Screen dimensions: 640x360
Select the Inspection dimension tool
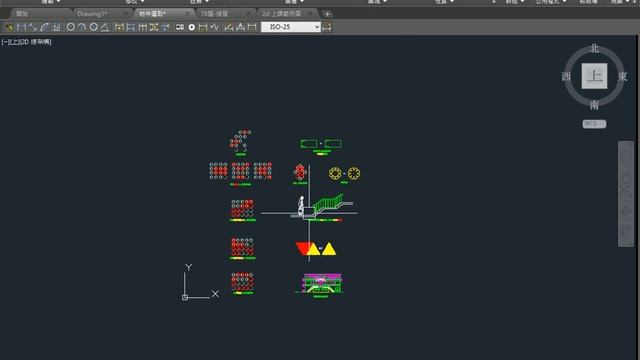pos(203,27)
